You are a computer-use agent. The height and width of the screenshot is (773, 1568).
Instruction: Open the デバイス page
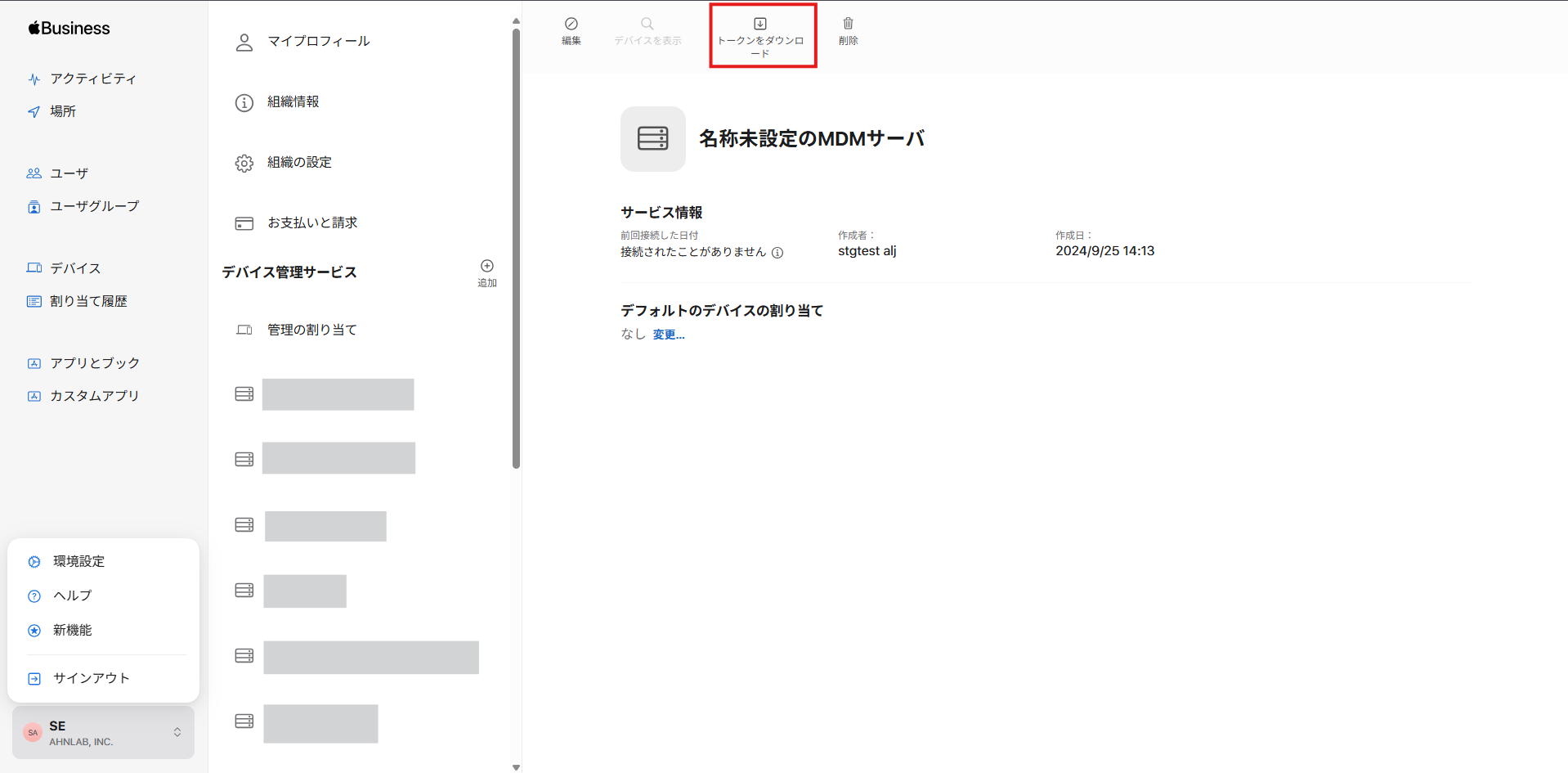click(72, 267)
